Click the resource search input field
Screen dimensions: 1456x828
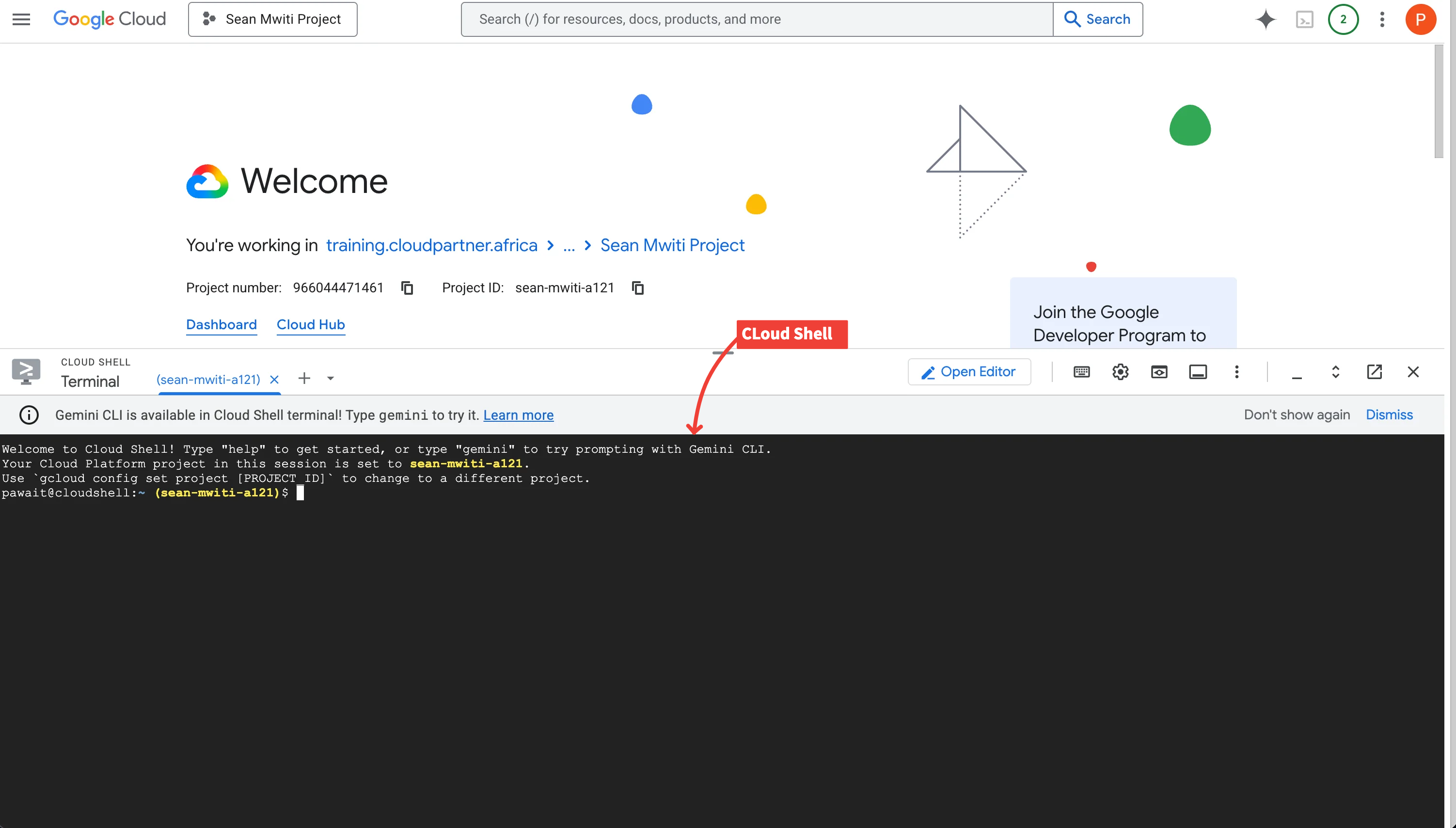(x=756, y=19)
